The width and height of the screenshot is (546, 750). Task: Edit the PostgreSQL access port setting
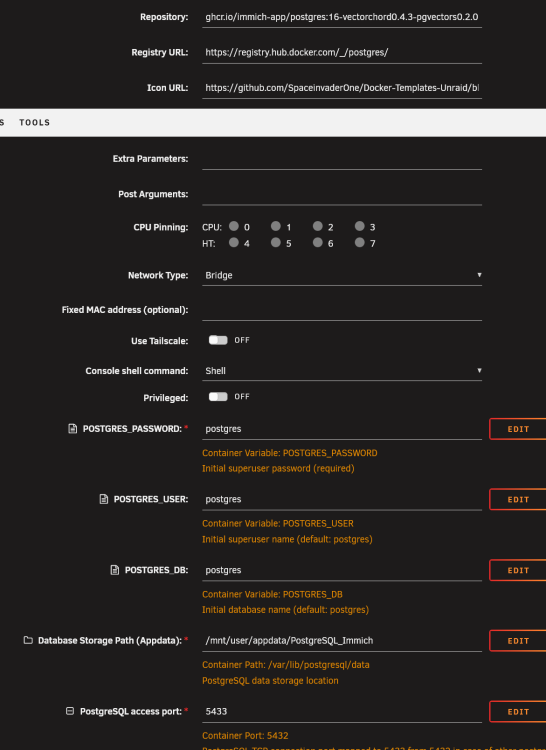tap(518, 712)
